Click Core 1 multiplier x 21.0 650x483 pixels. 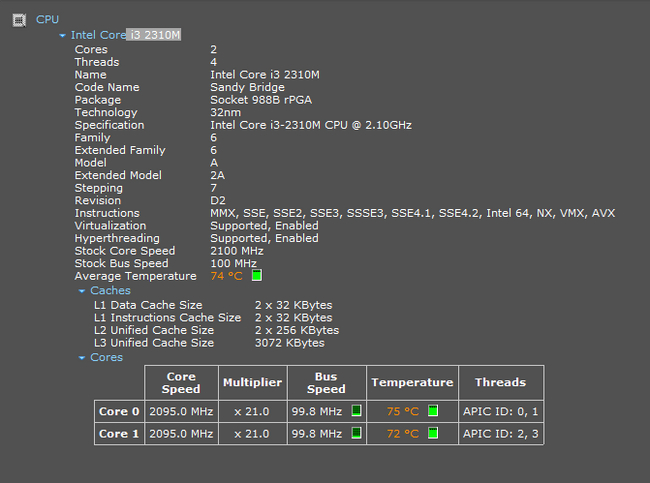(252, 434)
